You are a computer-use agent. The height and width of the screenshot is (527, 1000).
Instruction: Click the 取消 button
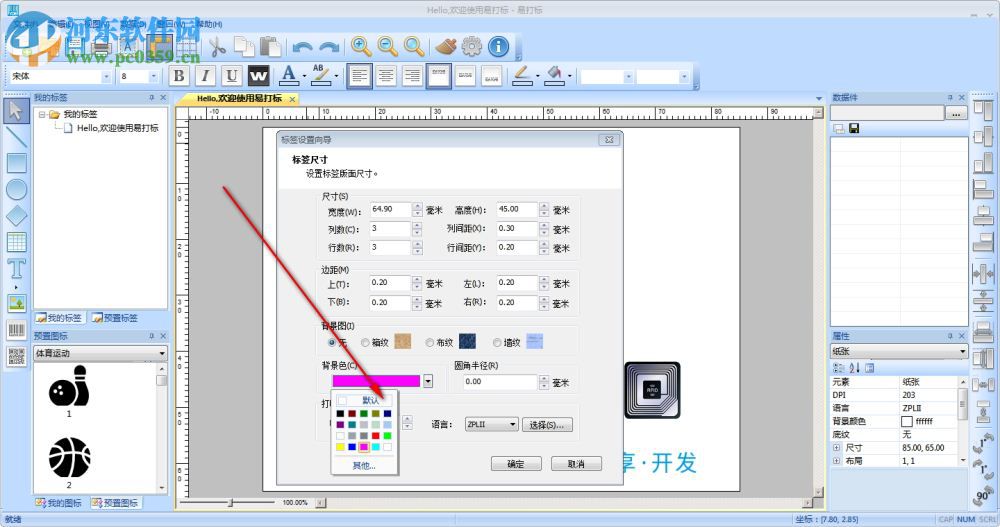[x=576, y=464]
